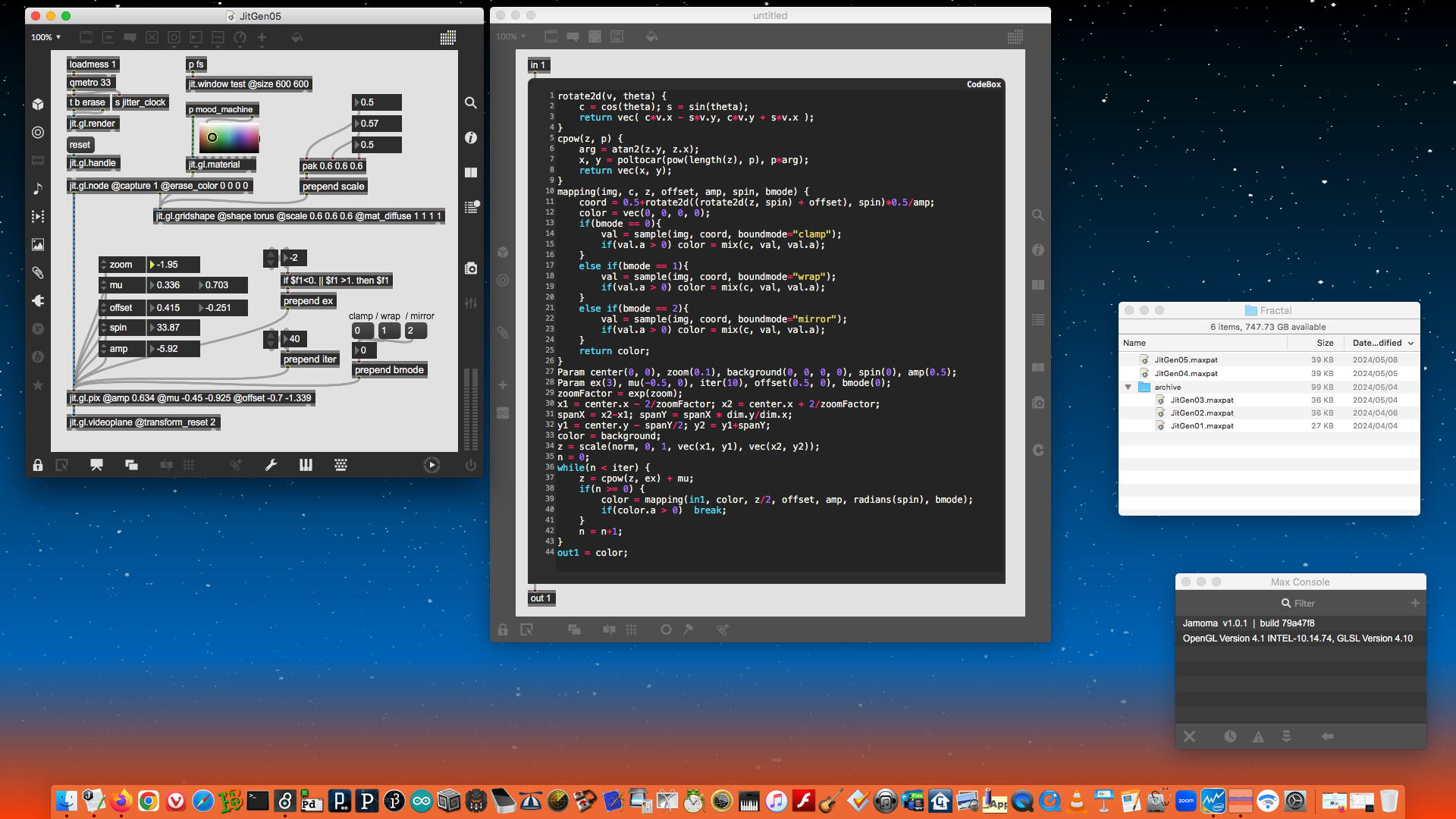This screenshot has height=819, width=1456.
Task: Enable presentation mode in JitGen05 bottom toolbar
Action: (x=96, y=465)
